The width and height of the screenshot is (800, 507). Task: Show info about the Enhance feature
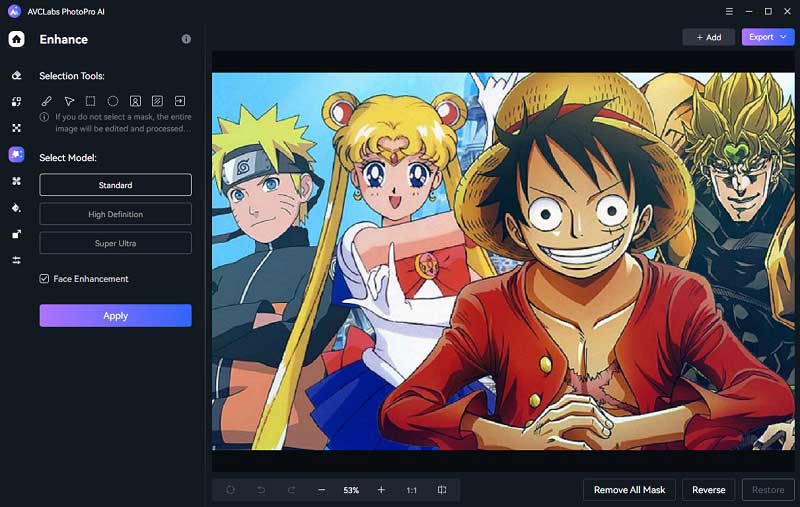[x=186, y=39]
